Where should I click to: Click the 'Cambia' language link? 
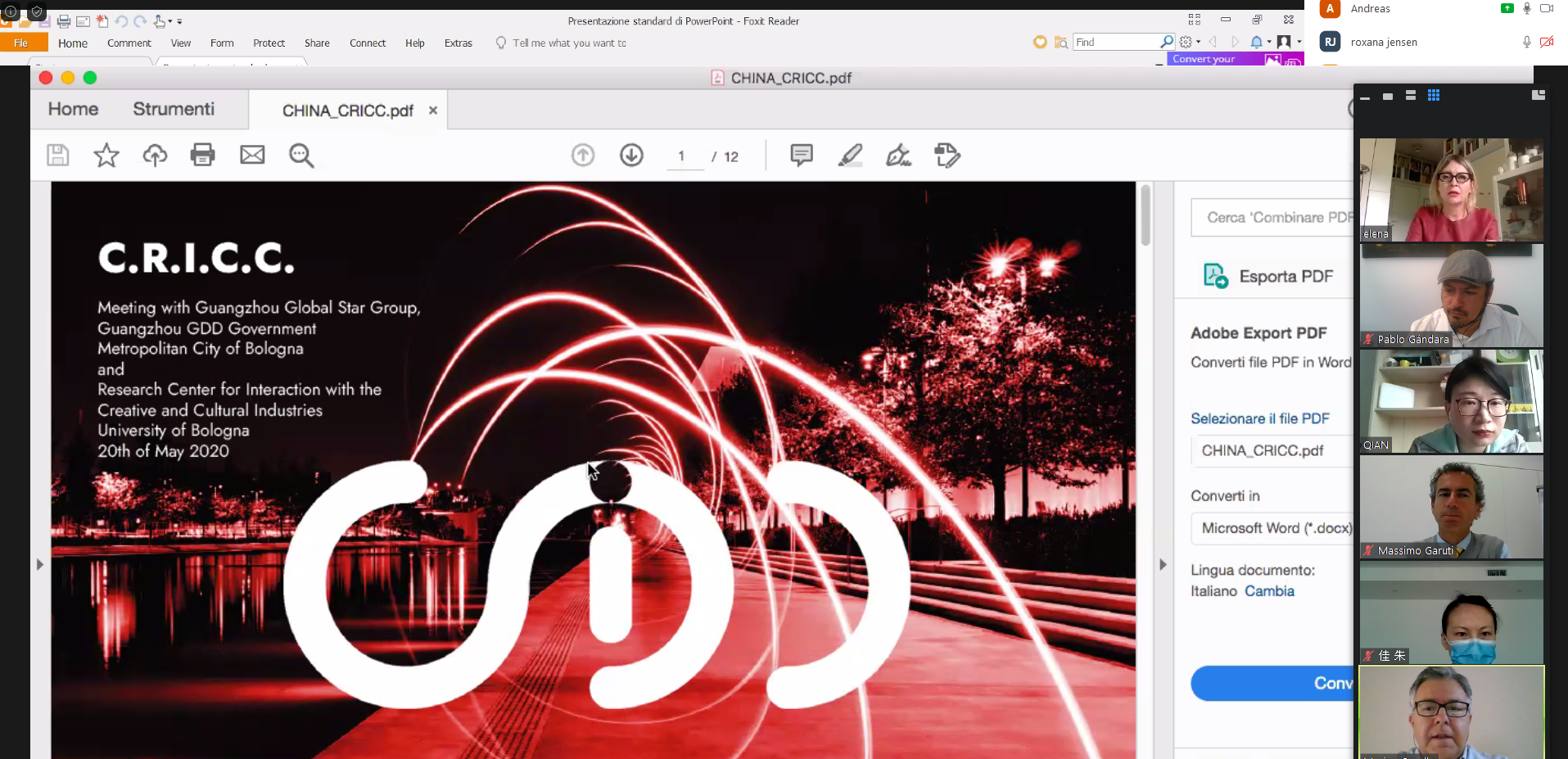pos(1269,591)
